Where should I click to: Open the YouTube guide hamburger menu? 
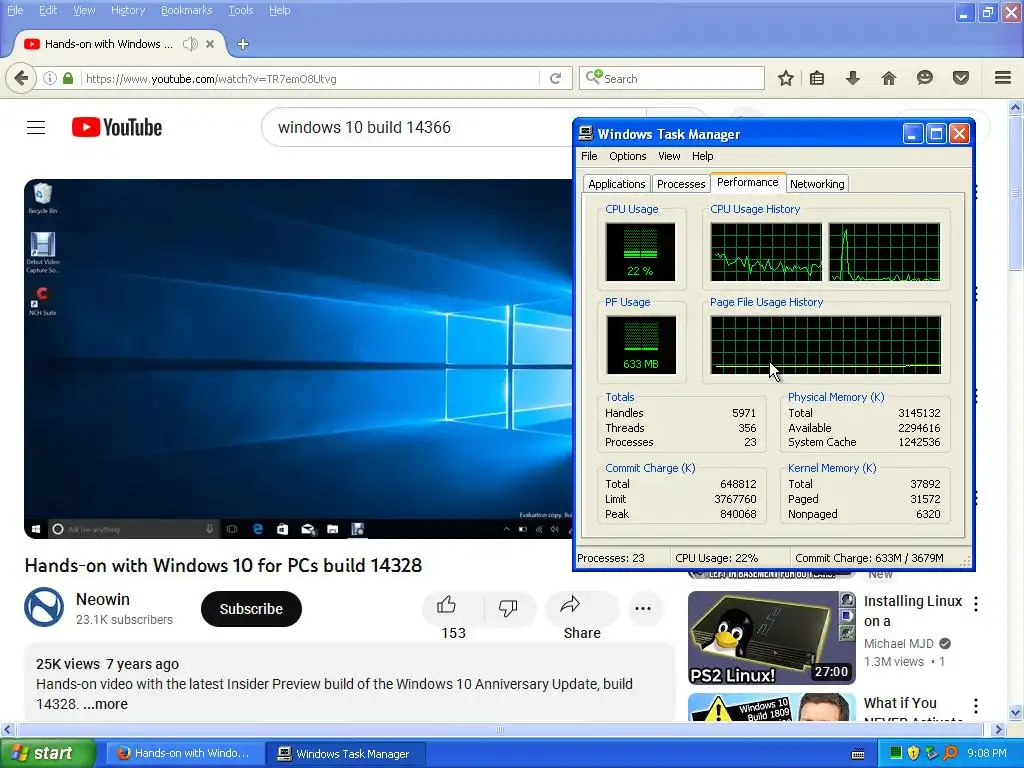pos(36,127)
